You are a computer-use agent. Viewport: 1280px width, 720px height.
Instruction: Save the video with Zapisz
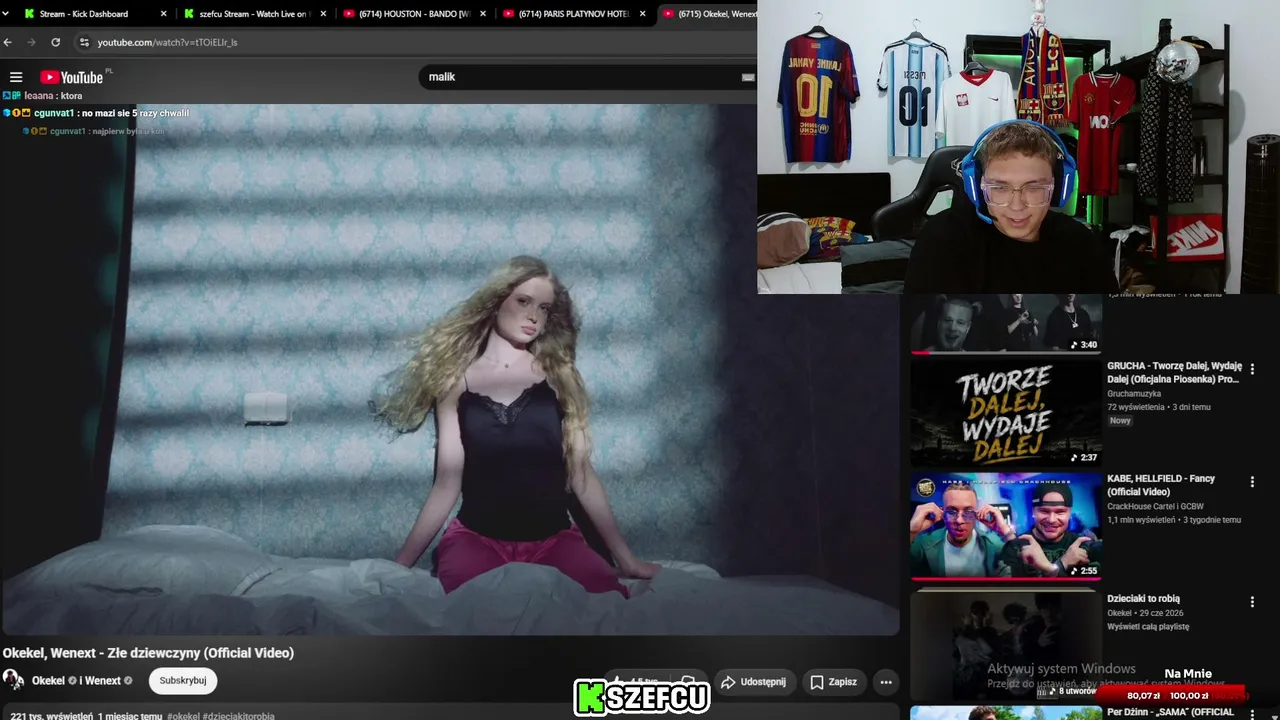[x=833, y=682]
